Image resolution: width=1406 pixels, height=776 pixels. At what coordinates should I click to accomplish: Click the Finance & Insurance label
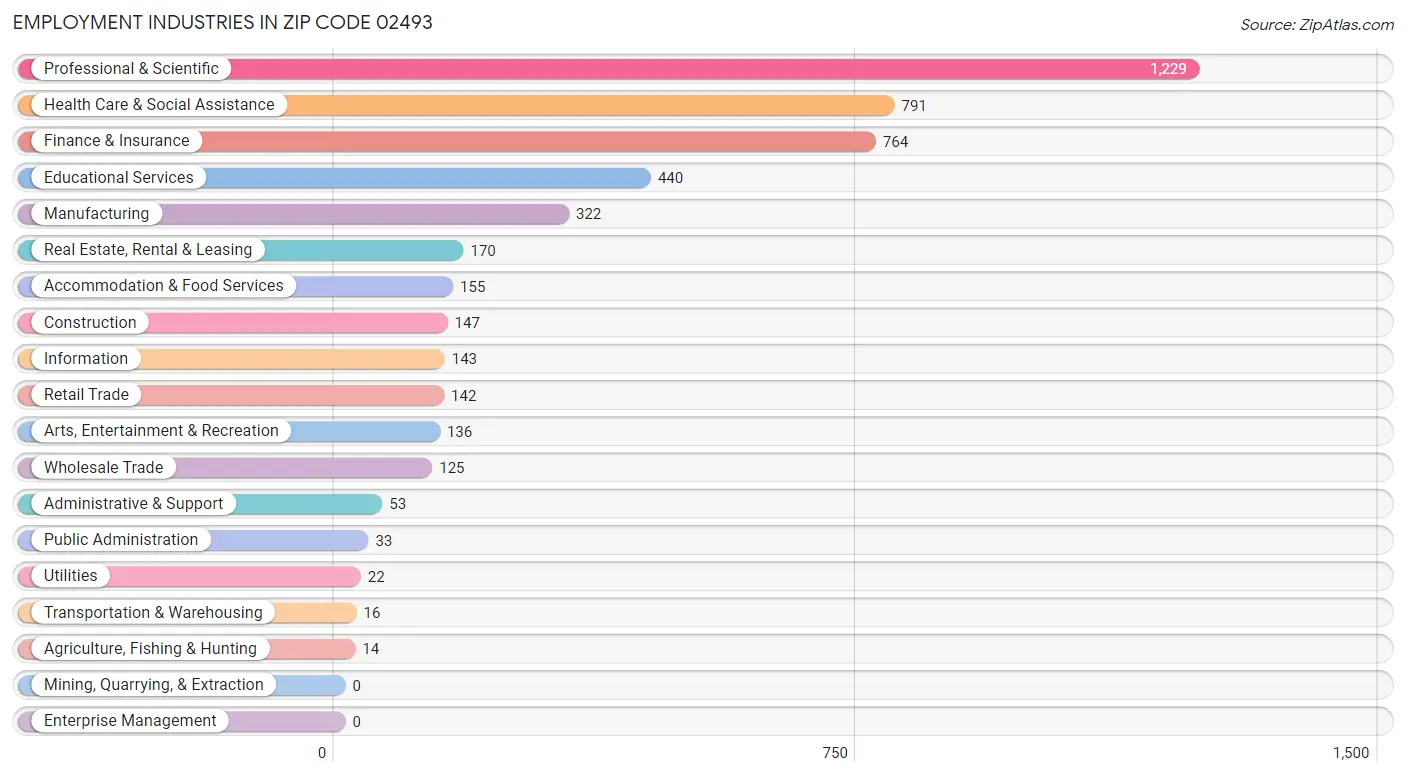pos(116,141)
